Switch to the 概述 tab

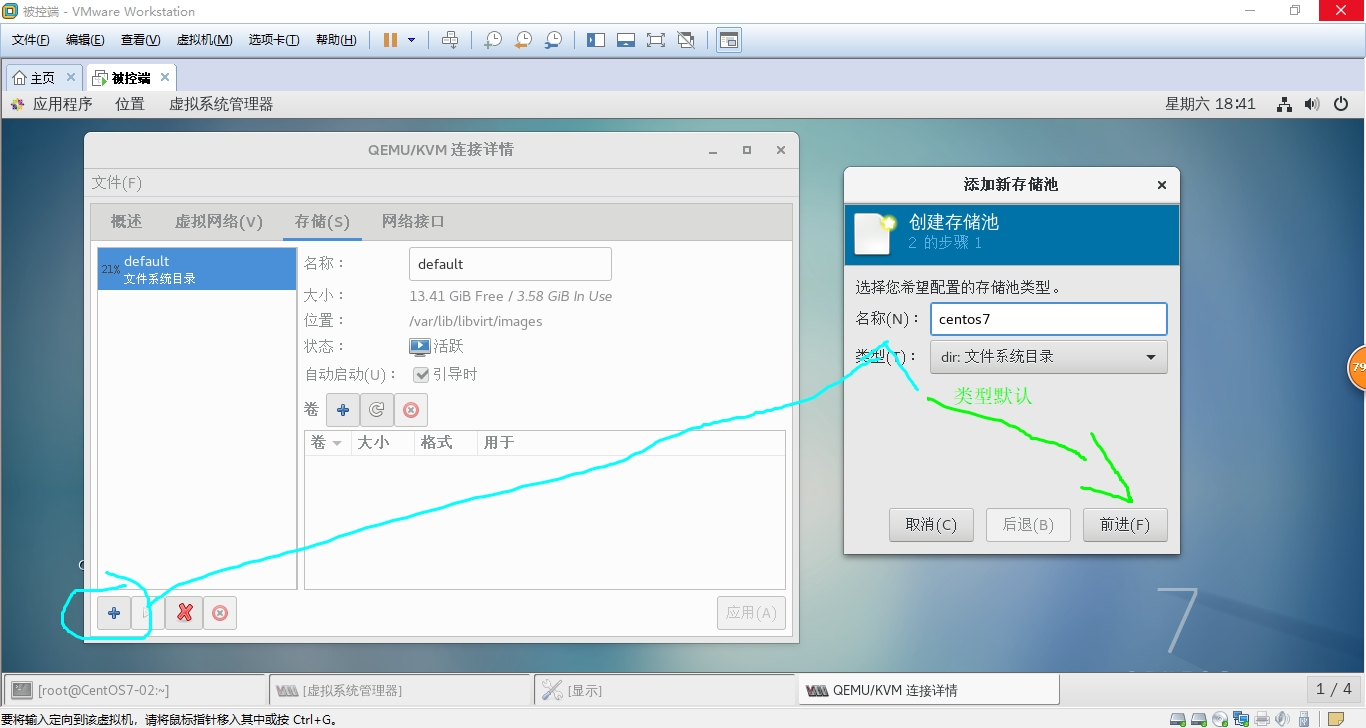[x=126, y=222]
